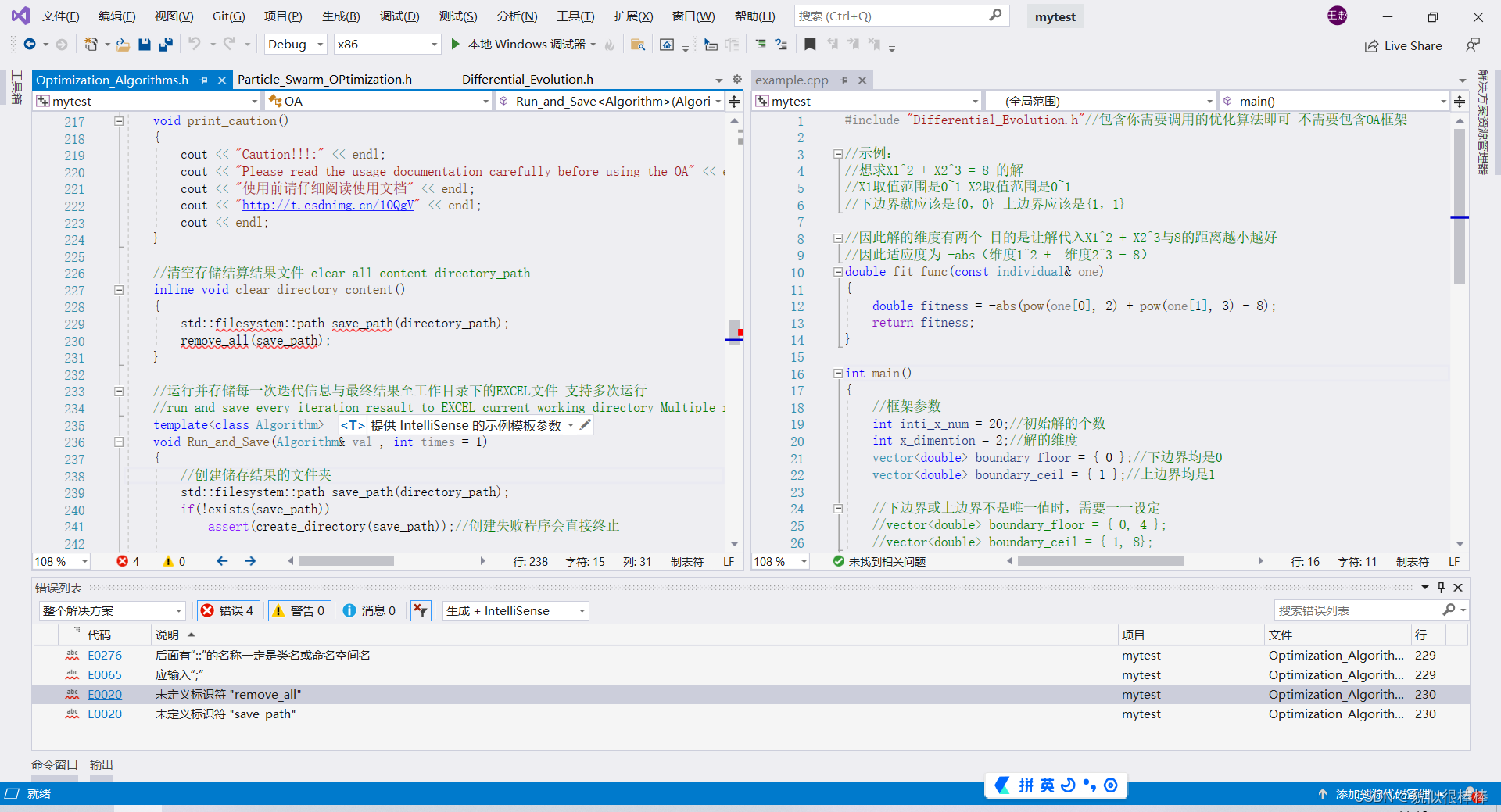1501x812 pixels.
Task: Open the http://t.csdnimg.cn/10QgV link
Action: tap(328, 205)
